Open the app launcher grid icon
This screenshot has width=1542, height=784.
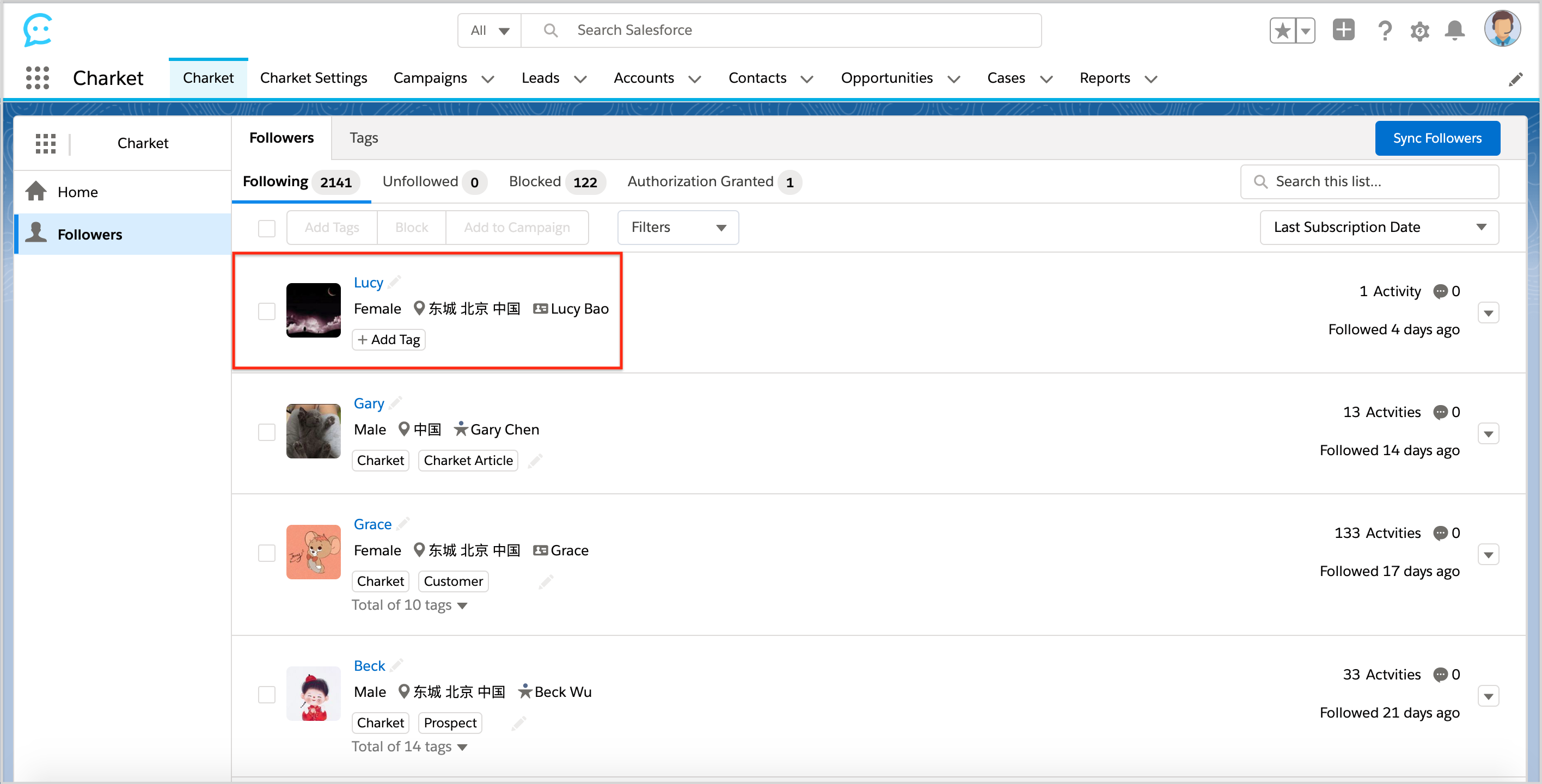tap(37, 78)
